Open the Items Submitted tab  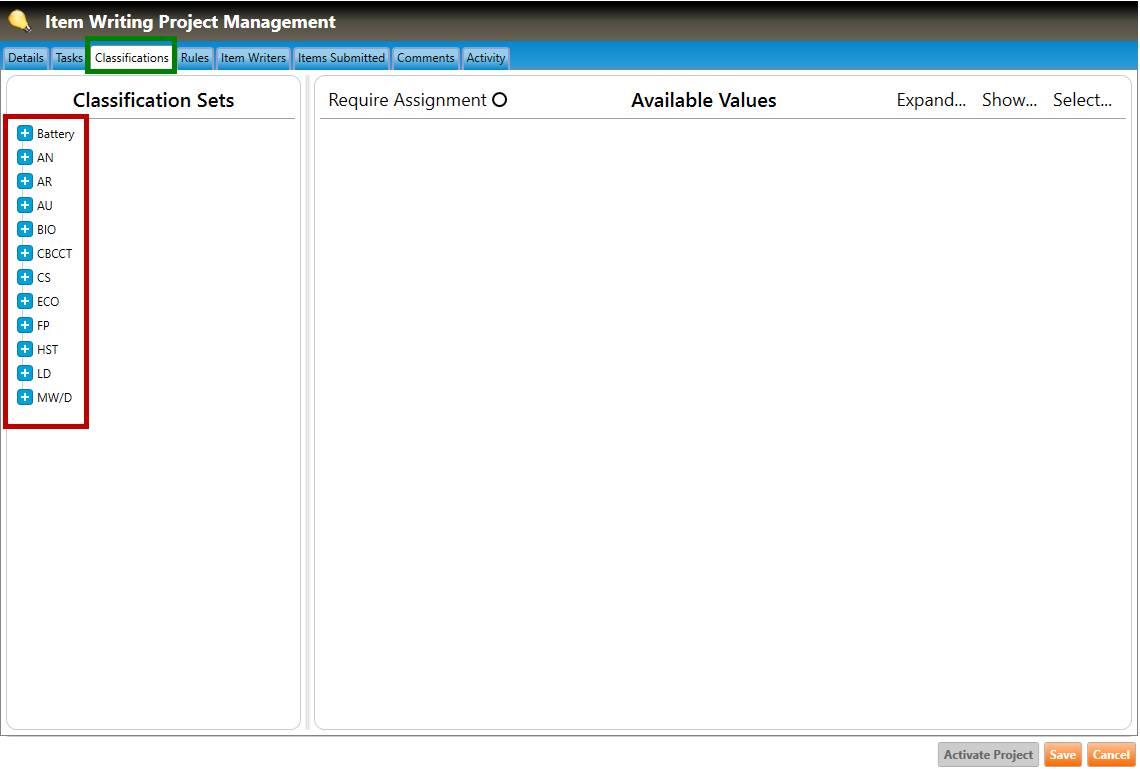click(x=341, y=58)
